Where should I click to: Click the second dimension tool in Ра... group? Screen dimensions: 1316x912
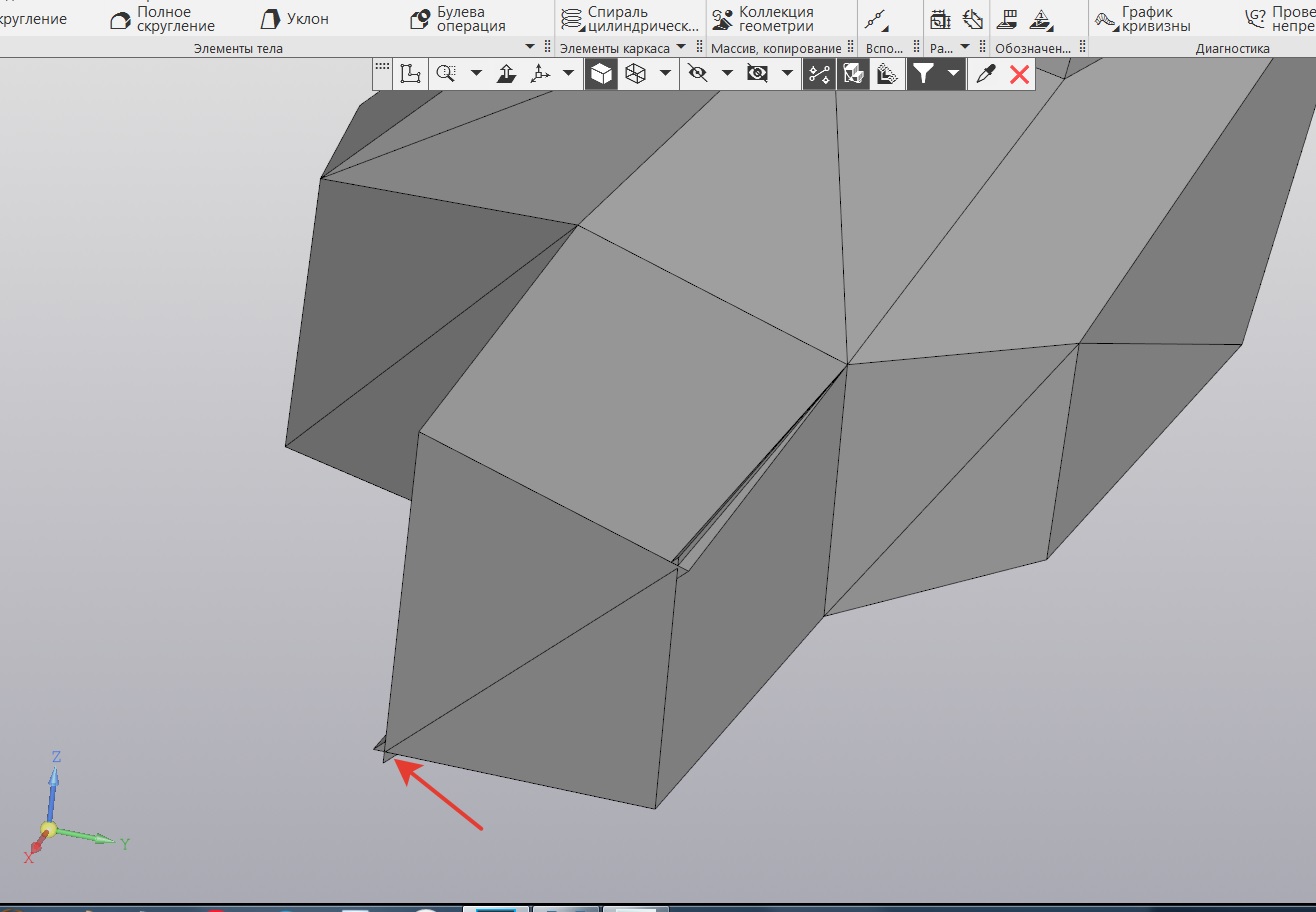[x=972, y=19]
